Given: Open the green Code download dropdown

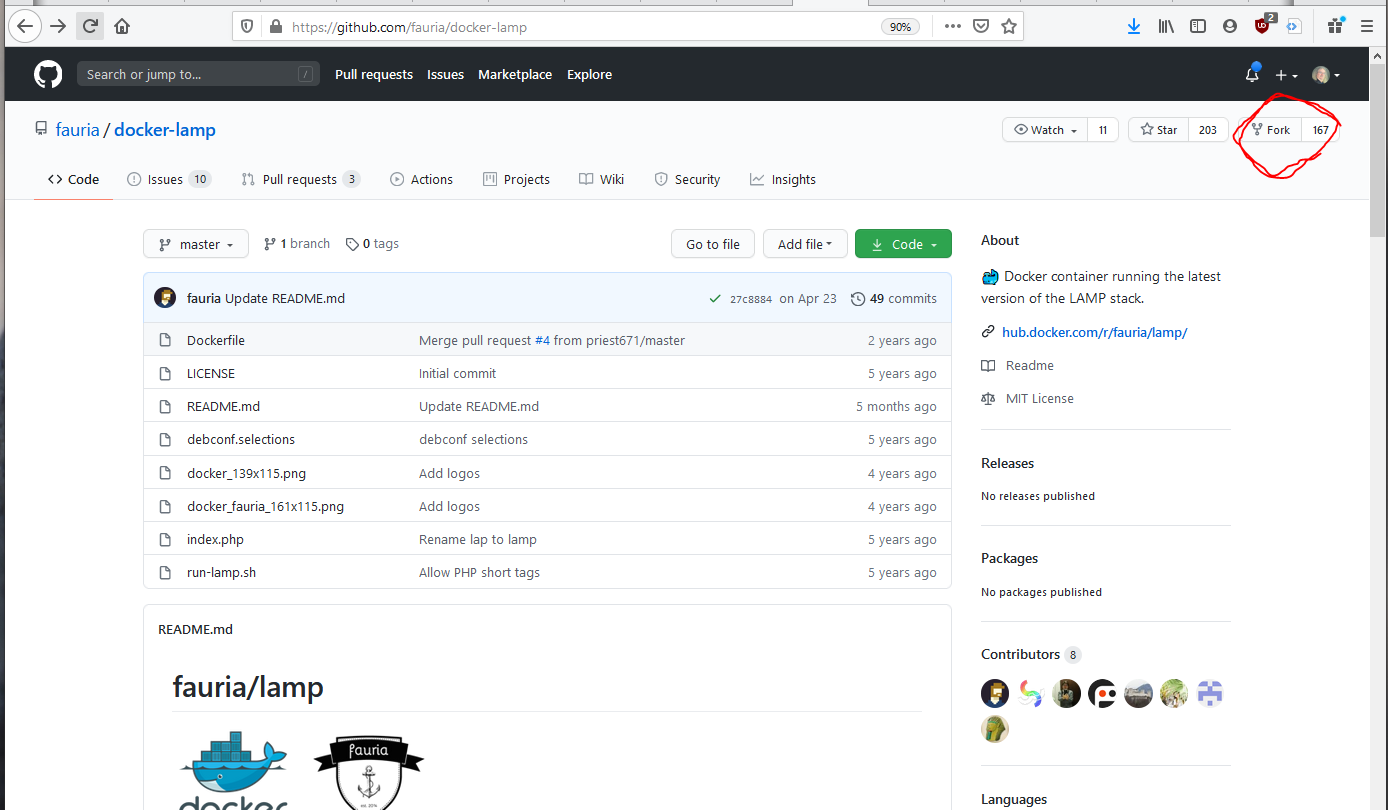Looking at the screenshot, I should (x=903, y=244).
